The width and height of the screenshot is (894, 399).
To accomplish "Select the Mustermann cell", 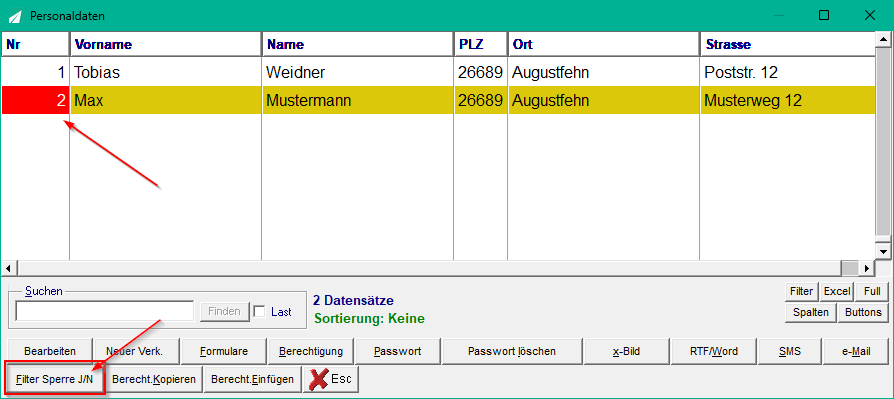I will click(358, 100).
